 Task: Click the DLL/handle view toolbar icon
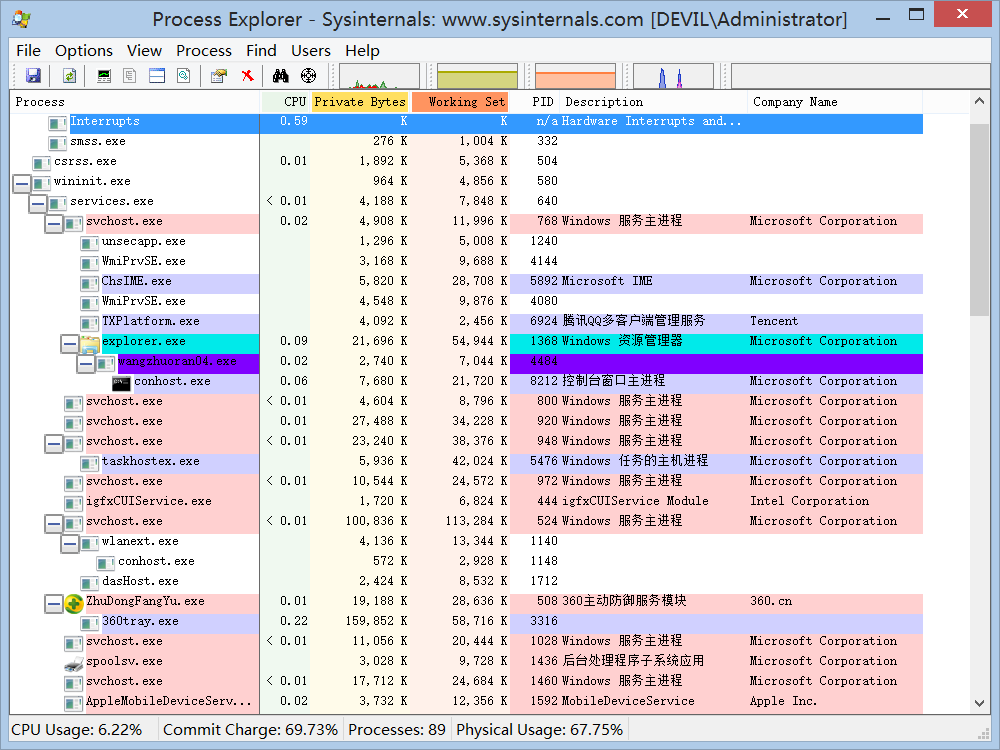coord(184,76)
